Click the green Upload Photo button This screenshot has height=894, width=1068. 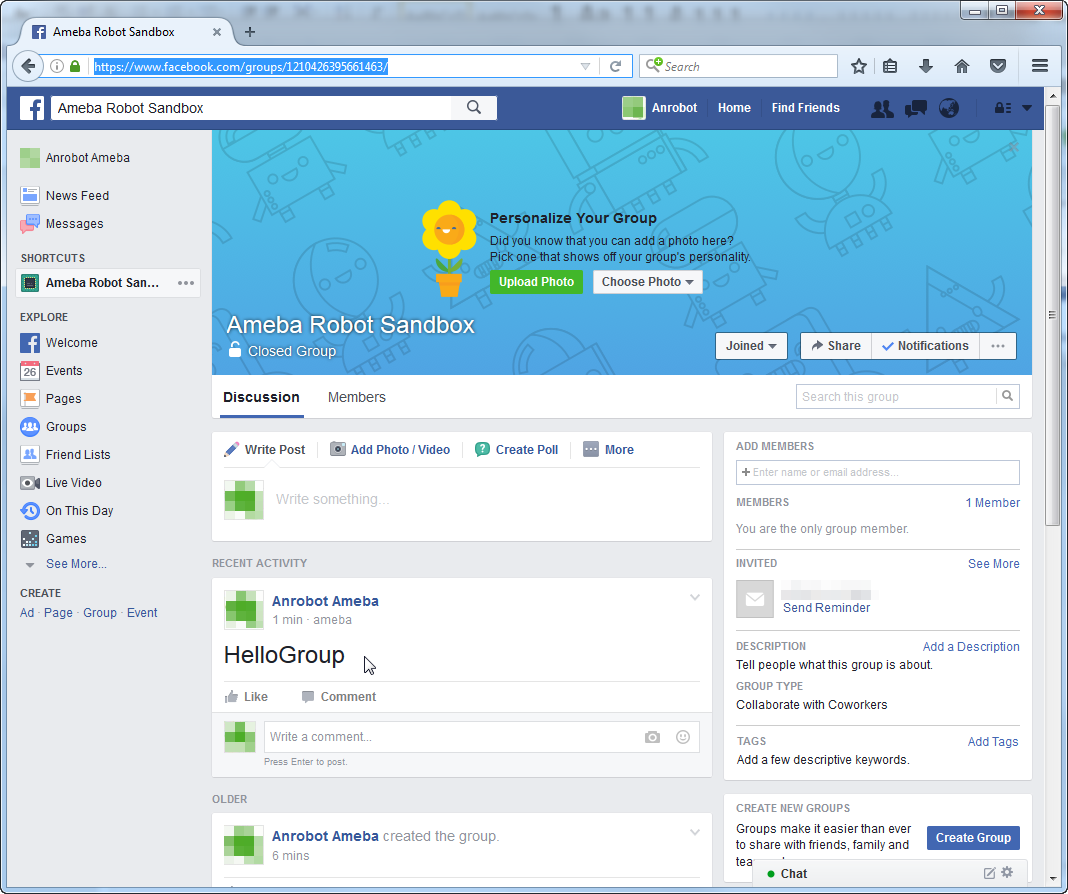[536, 282]
